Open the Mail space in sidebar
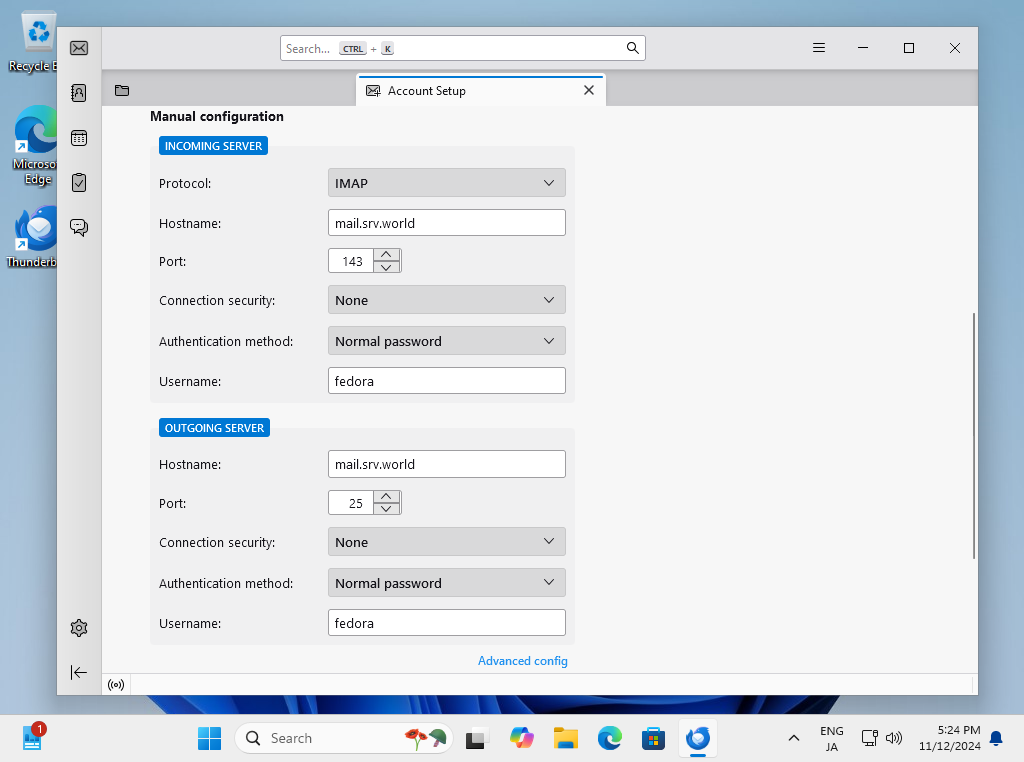 79,48
